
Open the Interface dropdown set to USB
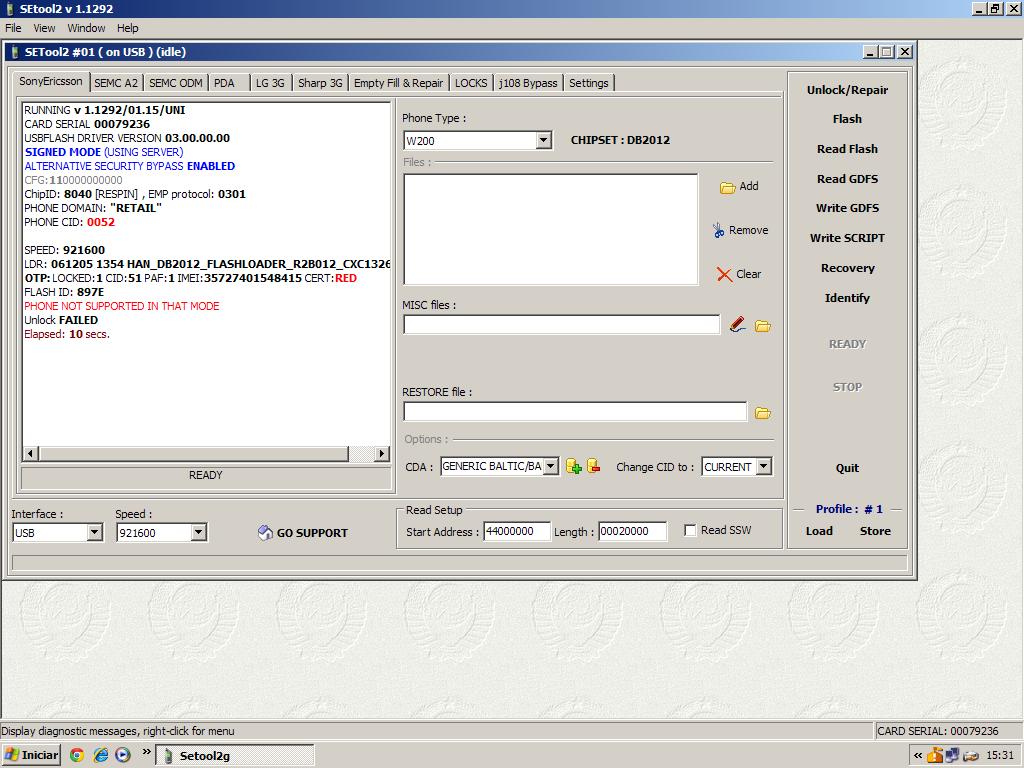(95, 532)
